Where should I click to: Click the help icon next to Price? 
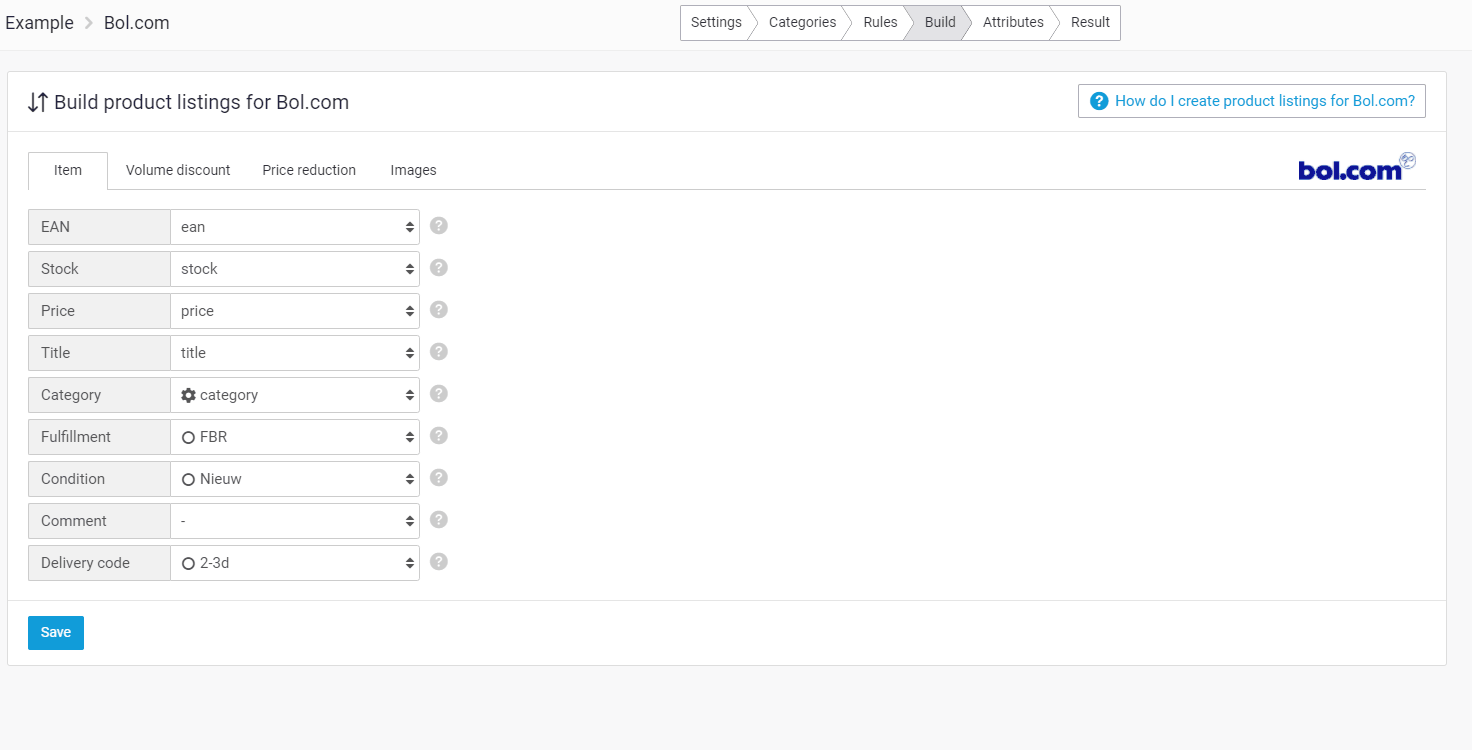pyautogui.click(x=439, y=310)
